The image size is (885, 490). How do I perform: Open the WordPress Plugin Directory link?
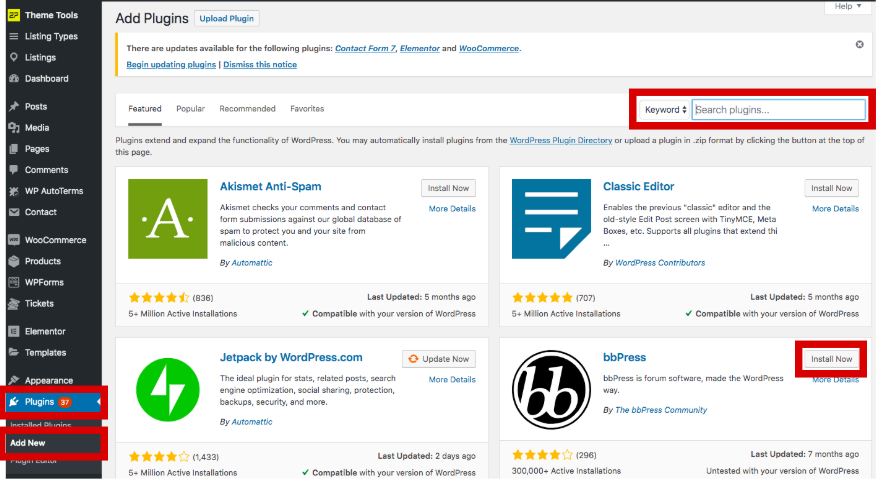[x=560, y=140]
